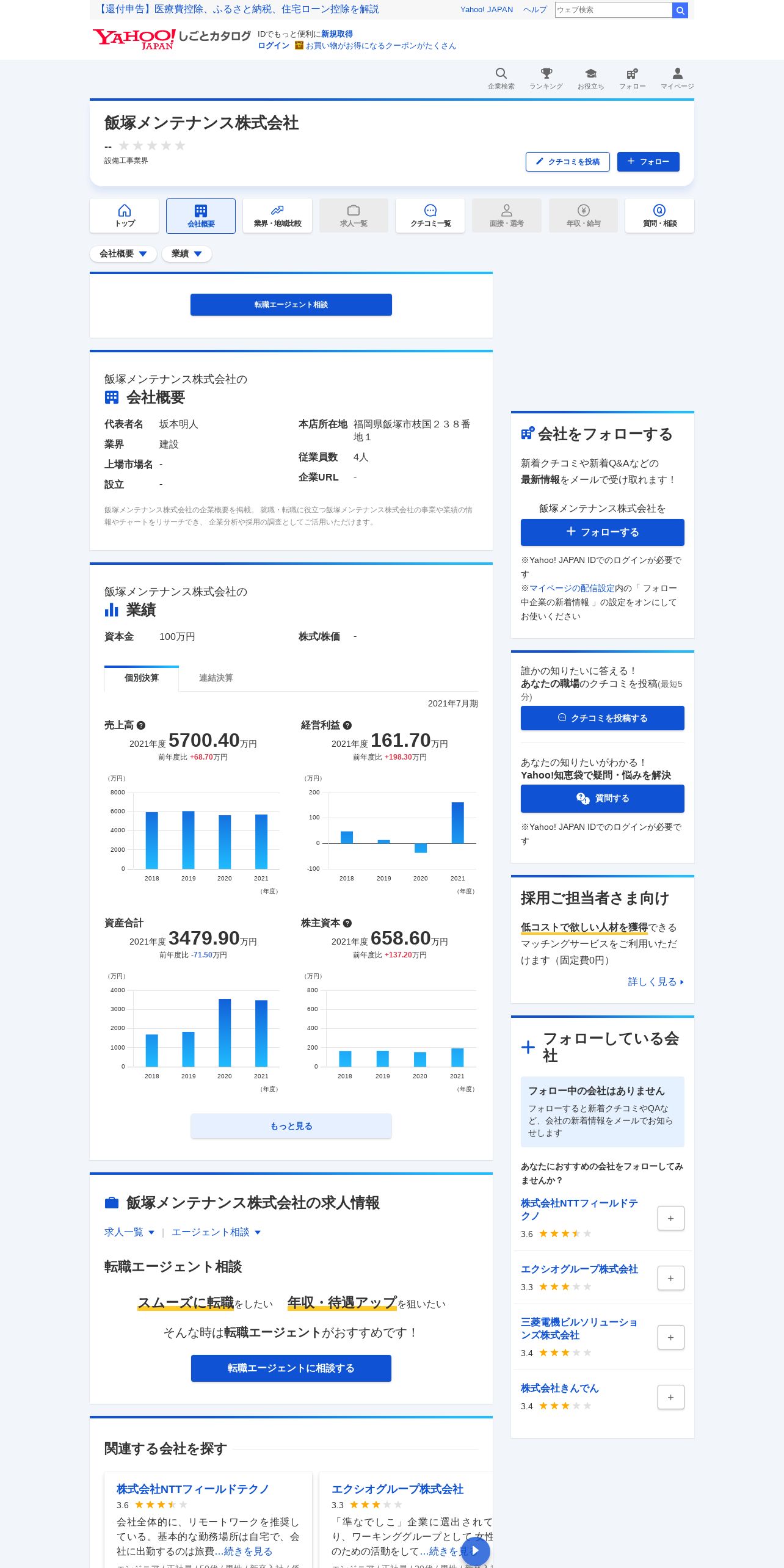Select 個別決算 tab

142,678
